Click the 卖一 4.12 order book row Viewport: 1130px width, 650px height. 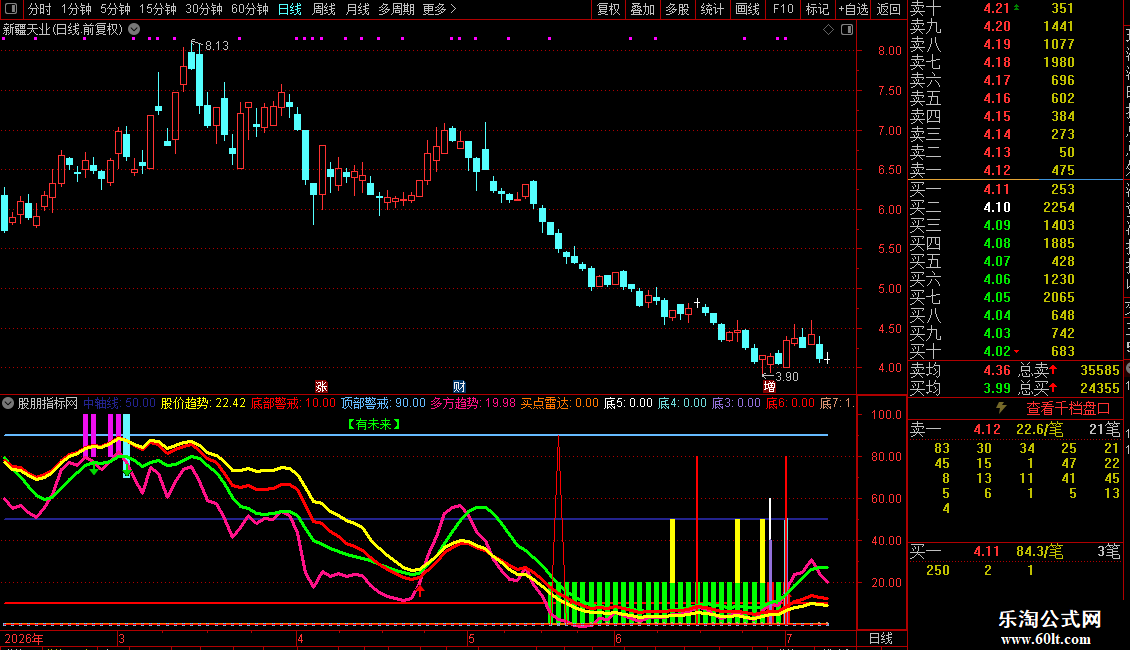tap(1015, 171)
